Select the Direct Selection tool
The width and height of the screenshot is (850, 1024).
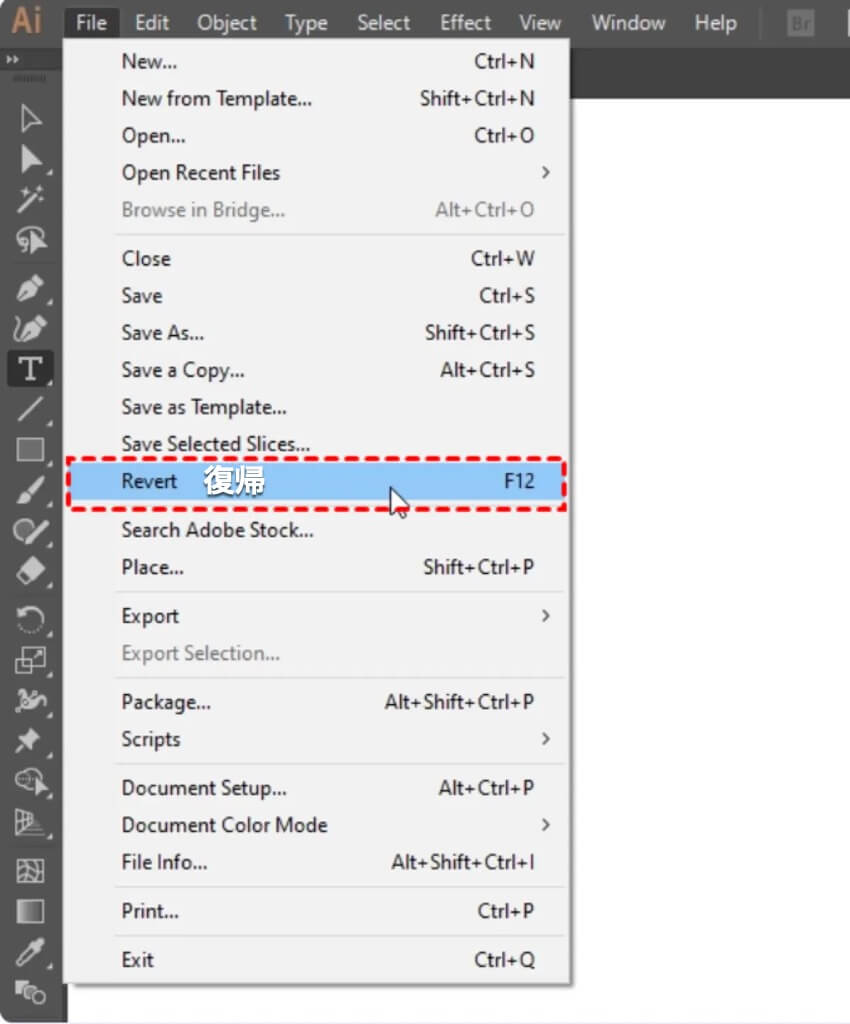coord(31,159)
